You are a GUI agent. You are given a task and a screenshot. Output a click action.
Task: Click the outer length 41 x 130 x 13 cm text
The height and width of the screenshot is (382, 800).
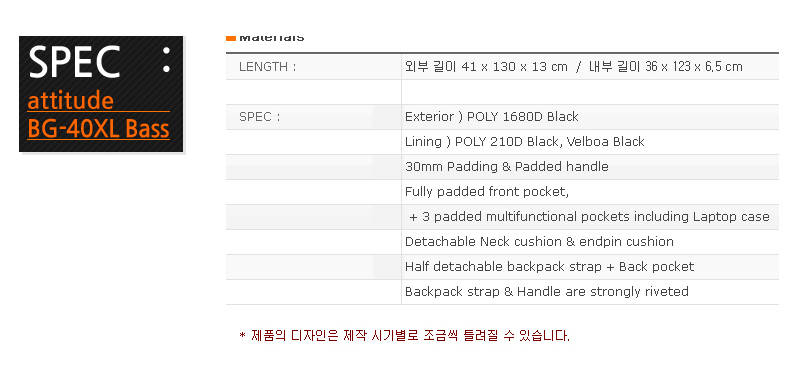point(486,67)
